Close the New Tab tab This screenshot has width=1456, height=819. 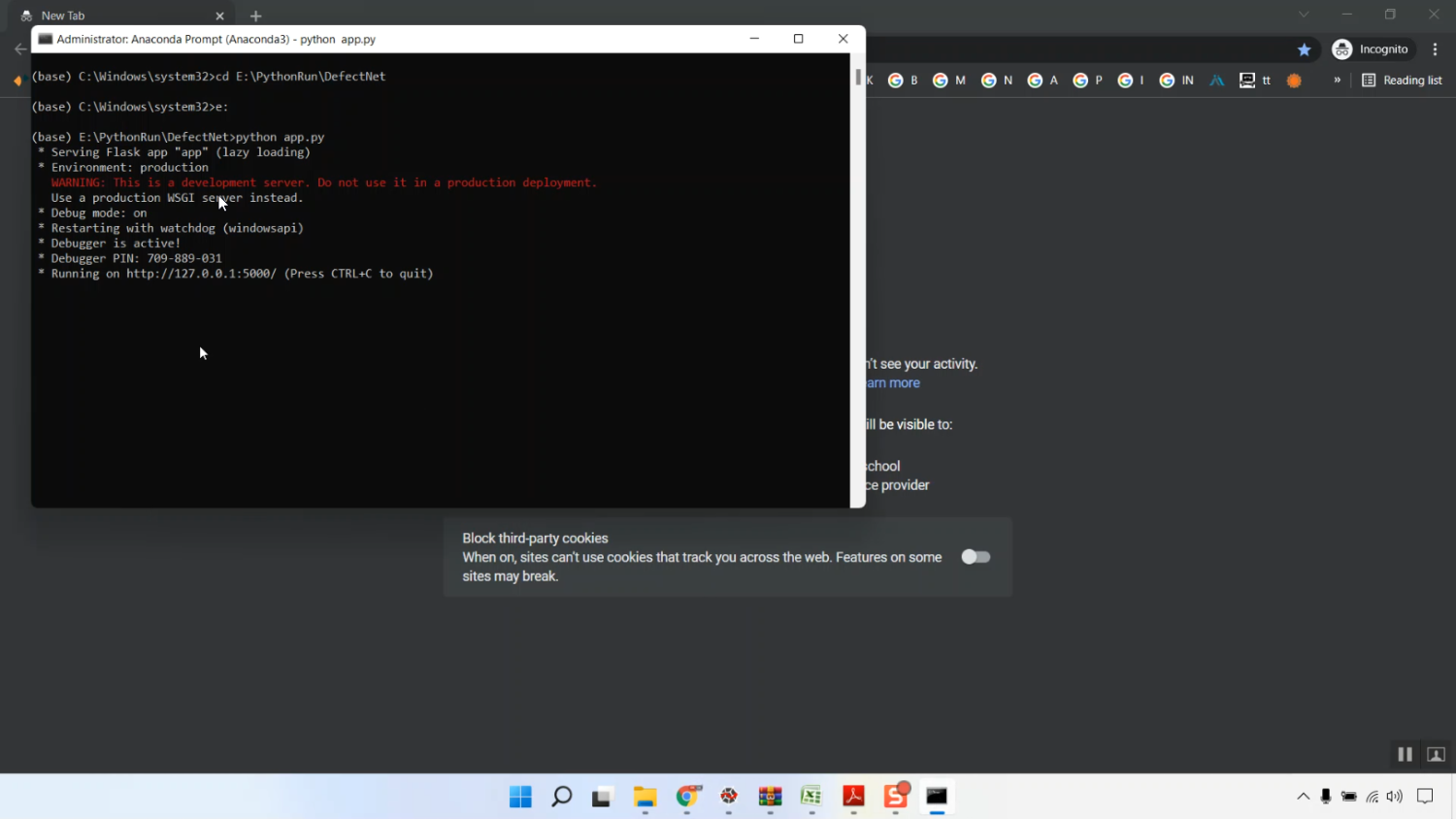[219, 16]
